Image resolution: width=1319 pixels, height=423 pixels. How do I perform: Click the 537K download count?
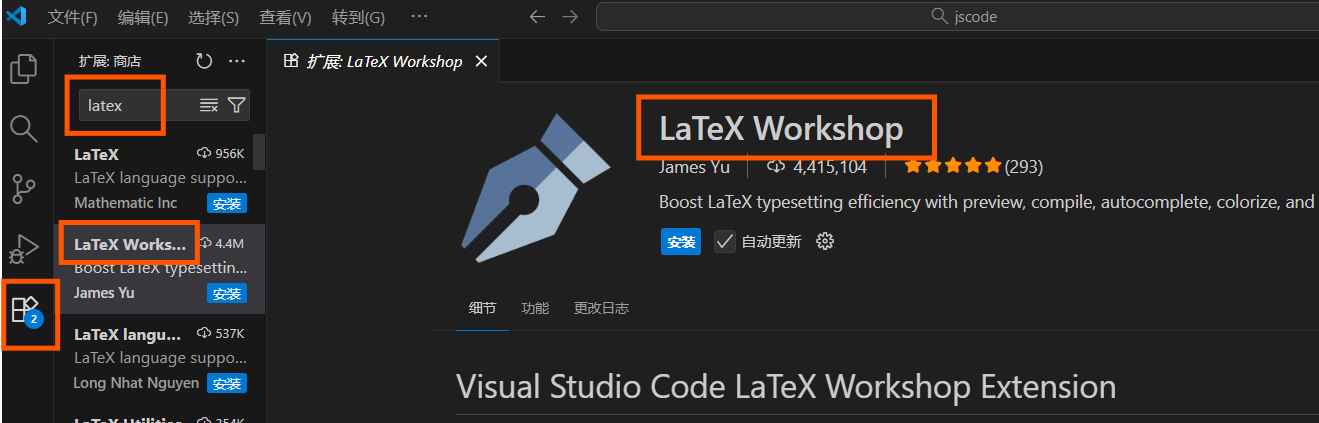click(x=221, y=334)
